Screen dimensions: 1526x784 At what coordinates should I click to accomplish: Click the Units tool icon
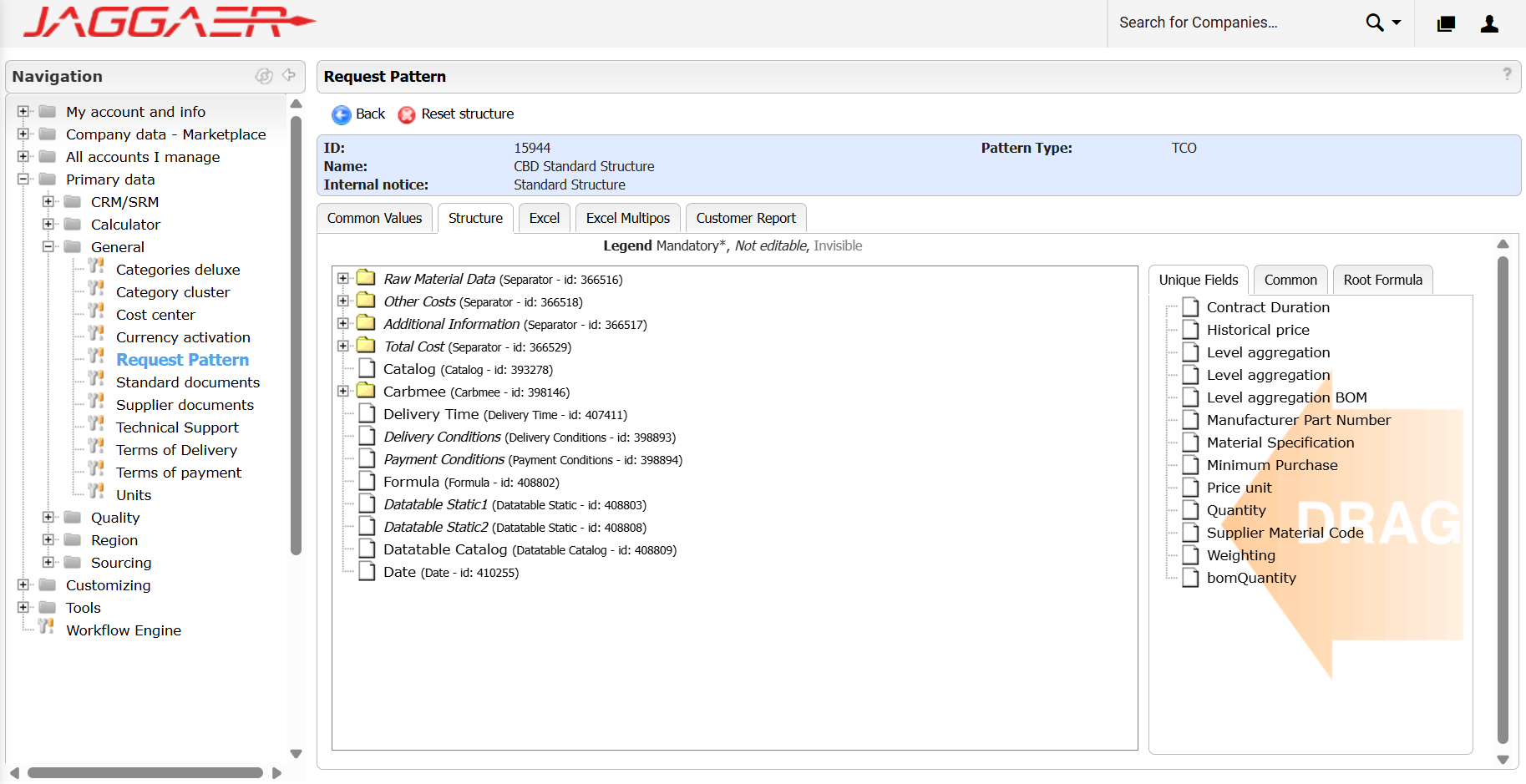click(x=96, y=492)
